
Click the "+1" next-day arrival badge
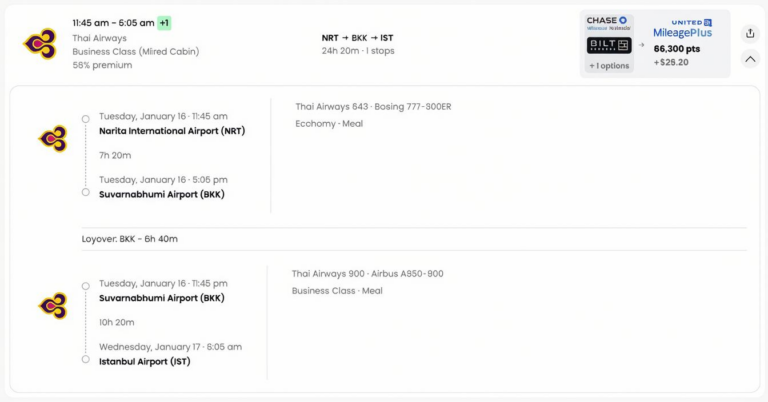[x=165, y=23]
